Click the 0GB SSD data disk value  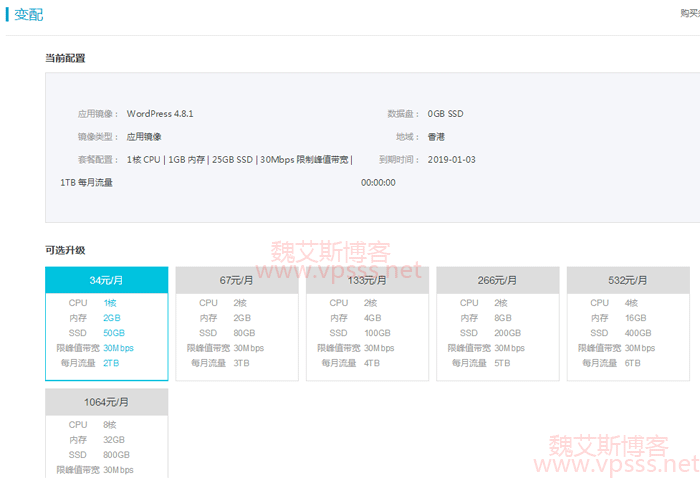click(445, 114)
